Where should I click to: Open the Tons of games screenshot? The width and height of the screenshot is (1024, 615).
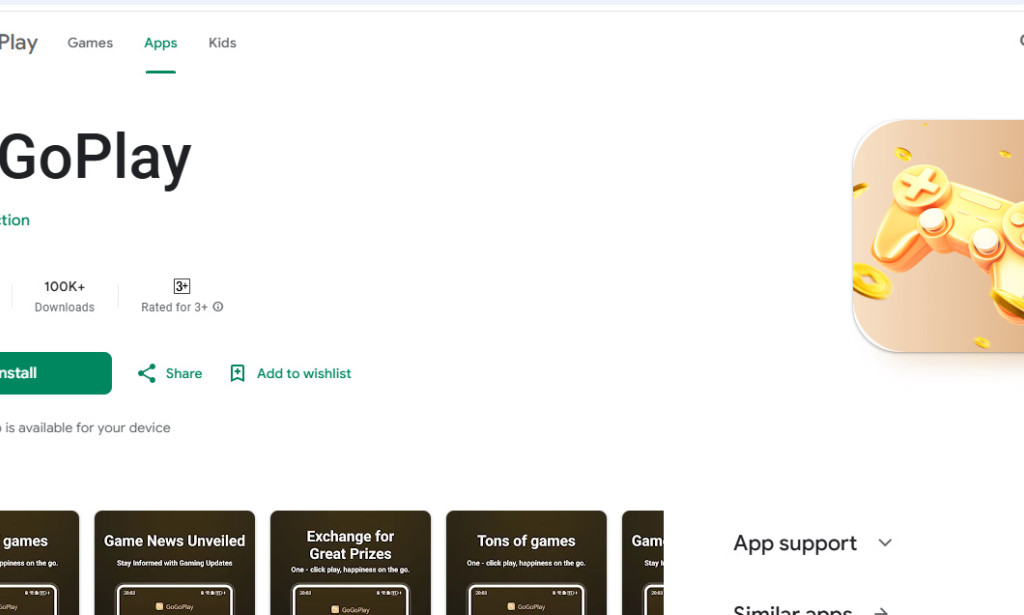coord(526,563)
